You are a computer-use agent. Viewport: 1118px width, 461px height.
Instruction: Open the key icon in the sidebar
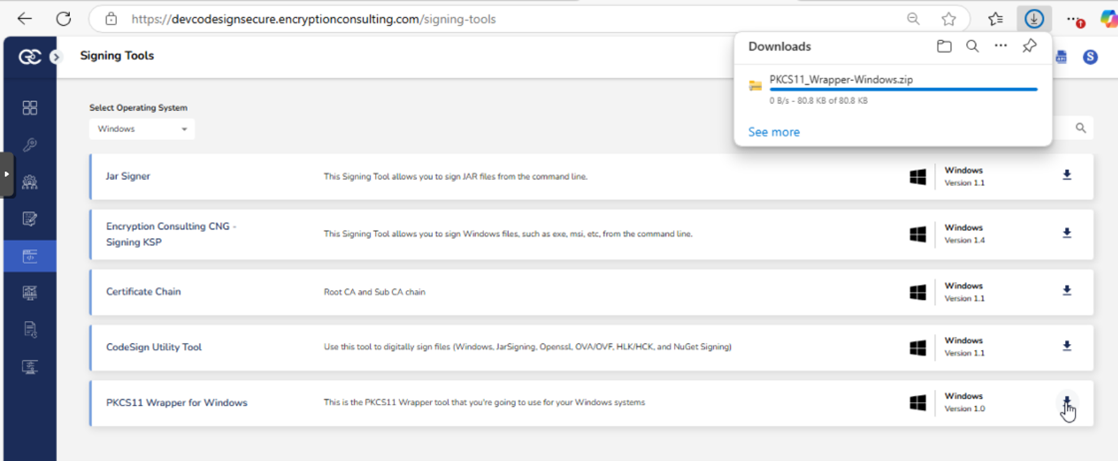30,145
